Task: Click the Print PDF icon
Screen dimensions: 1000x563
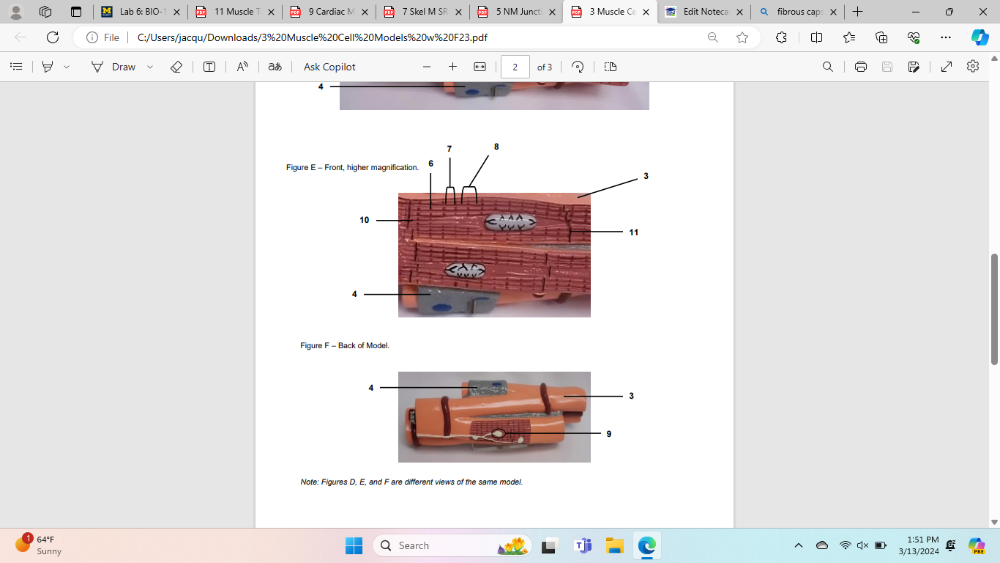Action: (860, 67)
